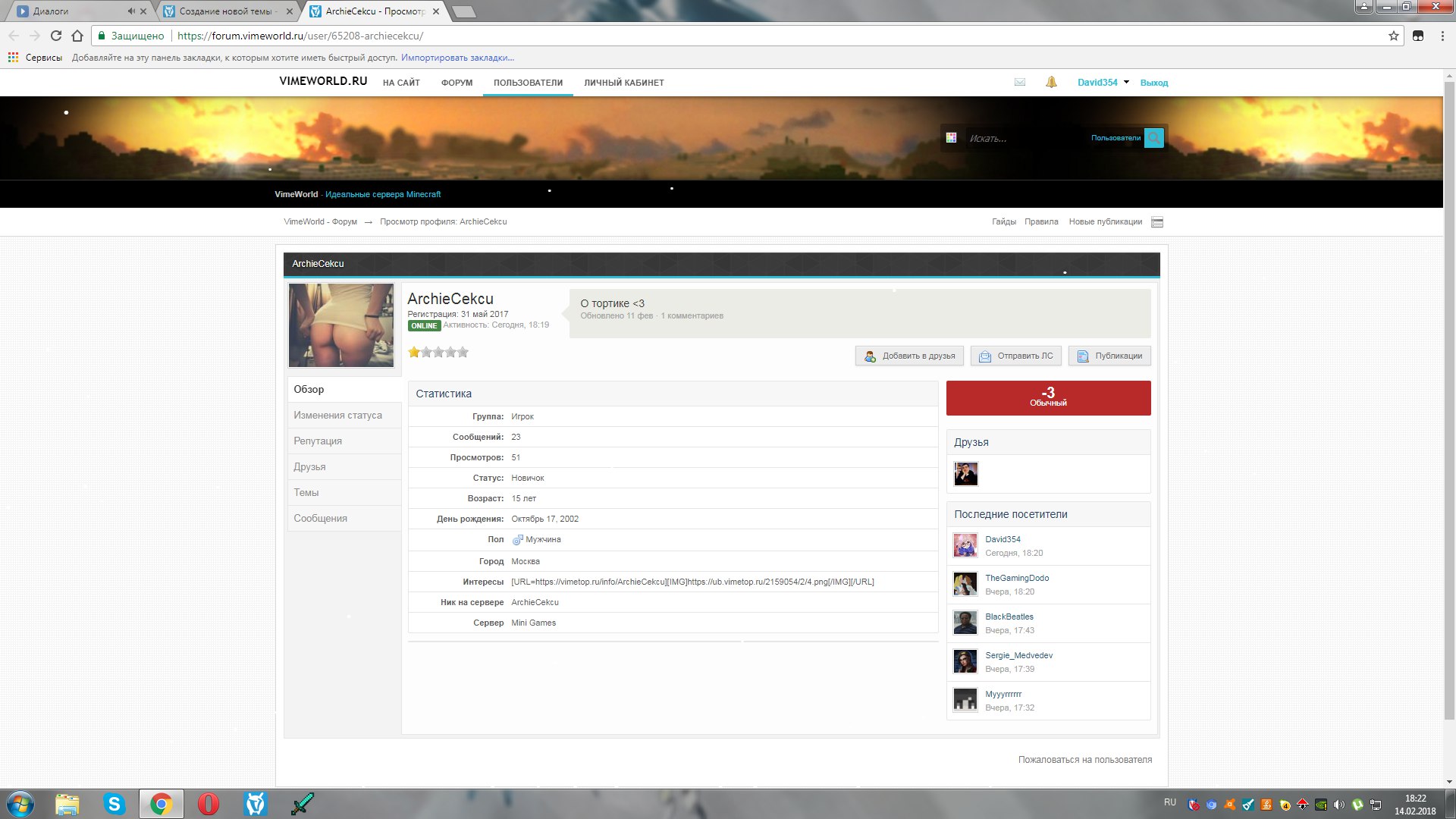Open the VimeWorld launcher taskbar icon
This screenshot has height=819, width=1456.
[256, 804]
